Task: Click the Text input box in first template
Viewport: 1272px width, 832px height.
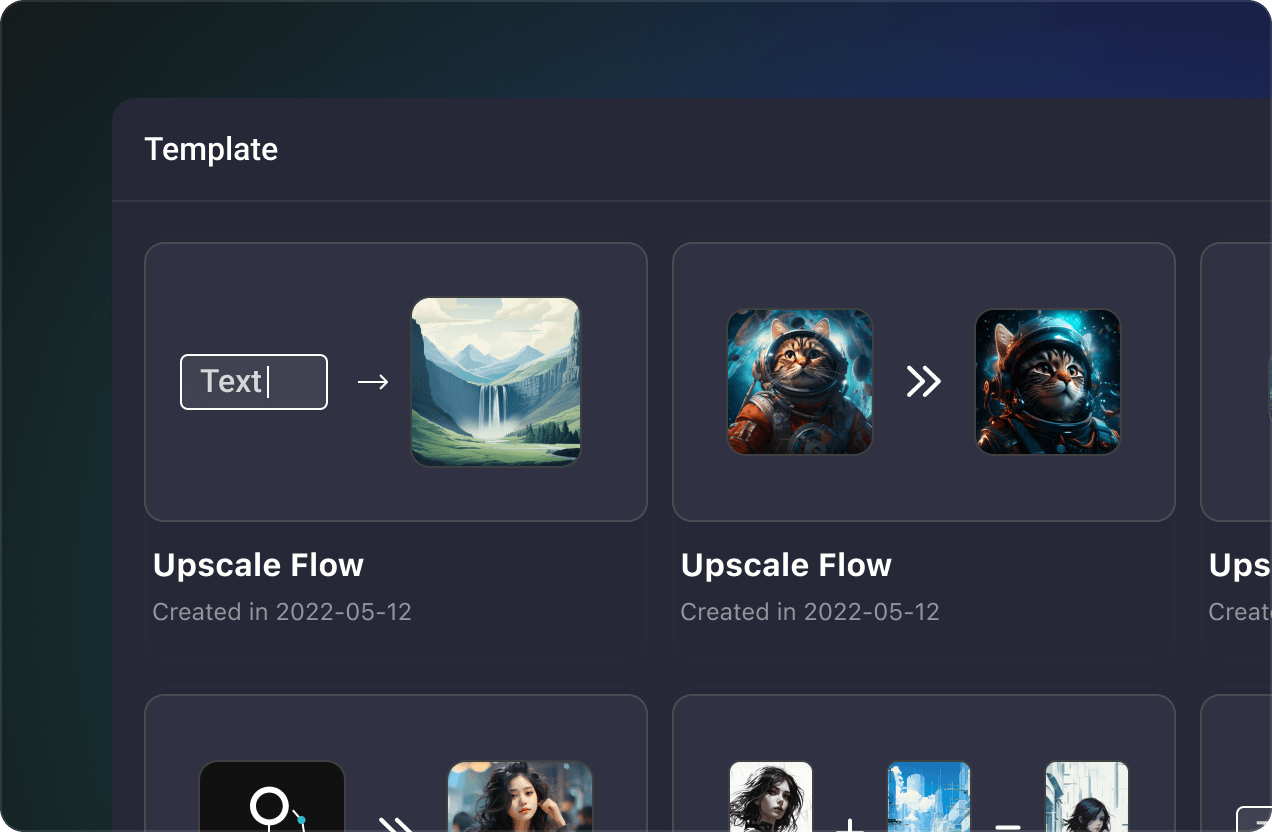Action: point(254,382)
